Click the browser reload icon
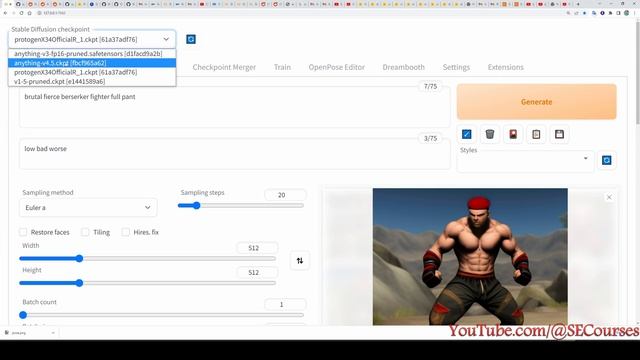Image resolution: width=640 pixels, height=360 pixels. click(22, 13)
